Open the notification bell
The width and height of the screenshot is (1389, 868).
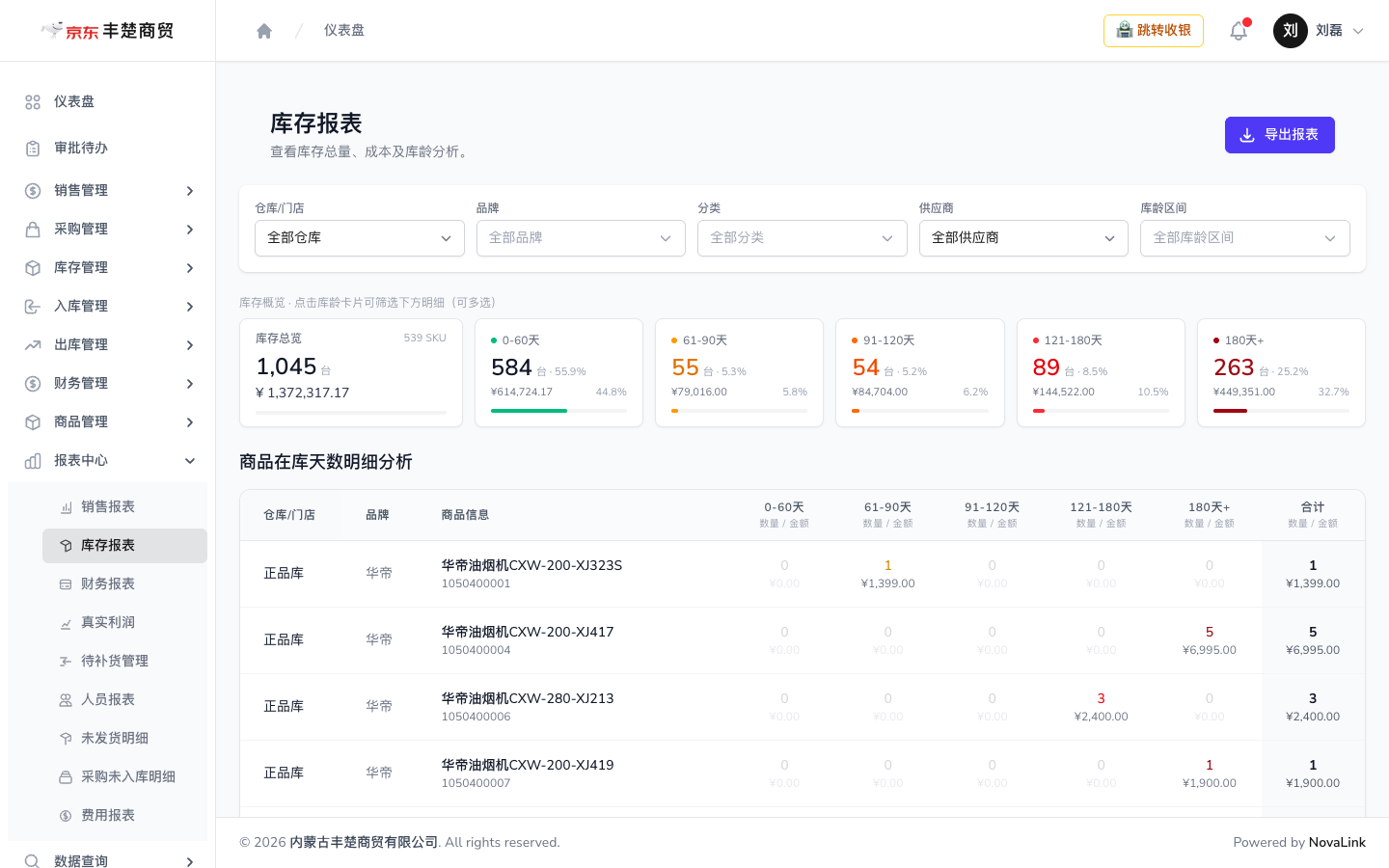pos(1239,31)
